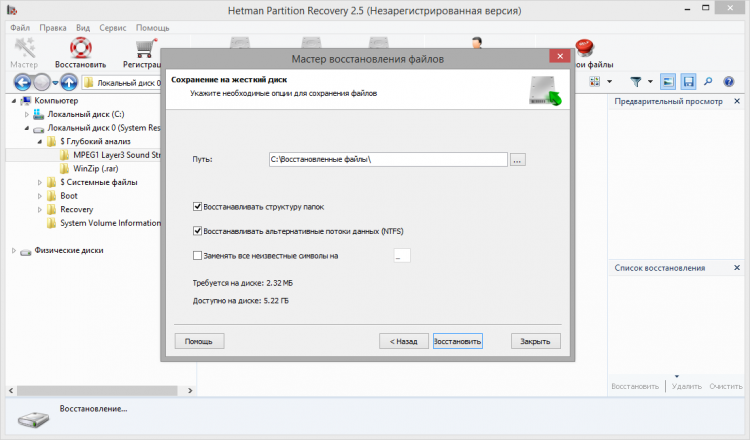Click the red Help button icon
The image size is (750, 440).
pos(584,47)
